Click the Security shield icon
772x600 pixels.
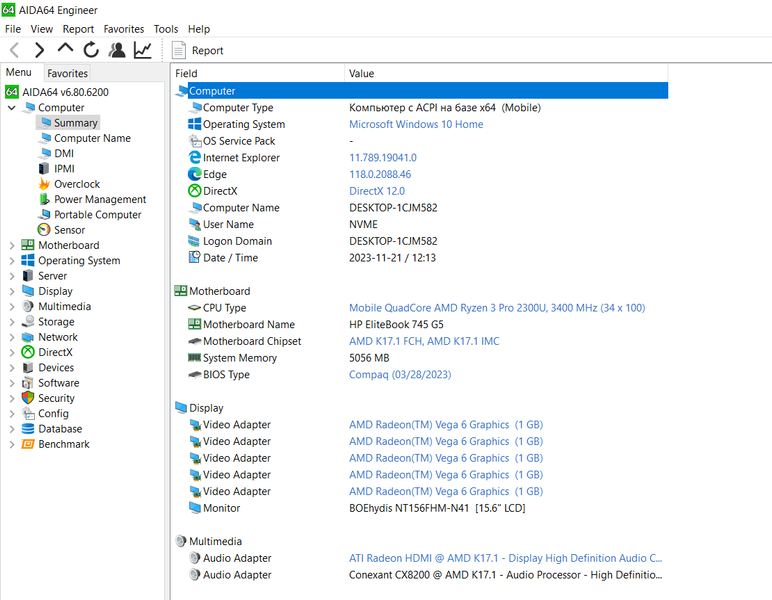click(x=28, y=398)
